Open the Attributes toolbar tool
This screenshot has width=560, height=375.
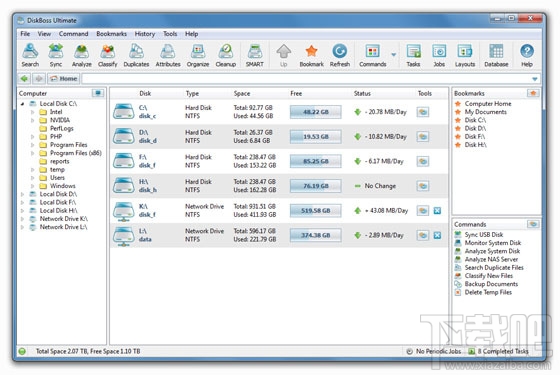point(168,55)
